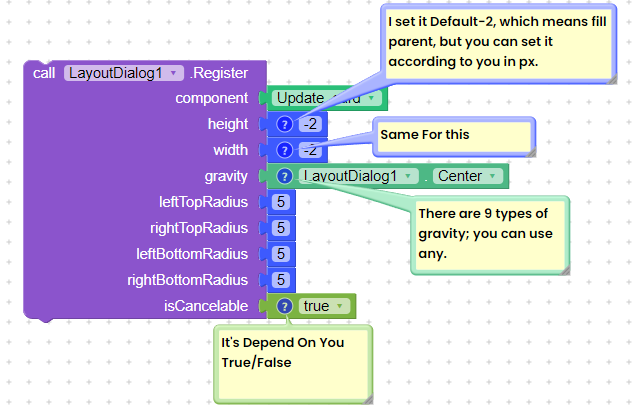Image resolution: width=644 pixels, height=407 pixels.
Task: Click the 'height' parameter label
Action: pyautogui.click(x=228, y=124)
